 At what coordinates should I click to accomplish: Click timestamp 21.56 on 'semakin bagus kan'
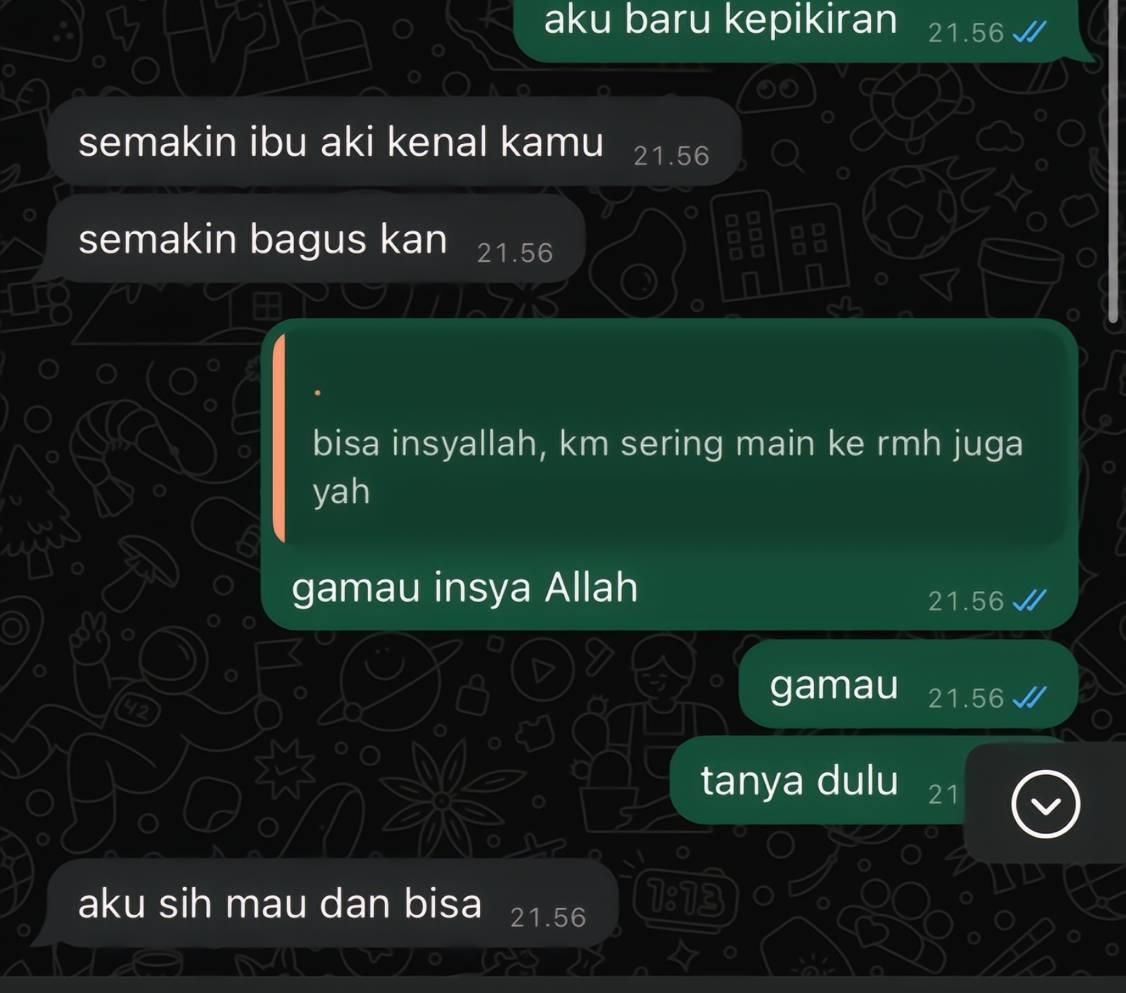(515, 253)
